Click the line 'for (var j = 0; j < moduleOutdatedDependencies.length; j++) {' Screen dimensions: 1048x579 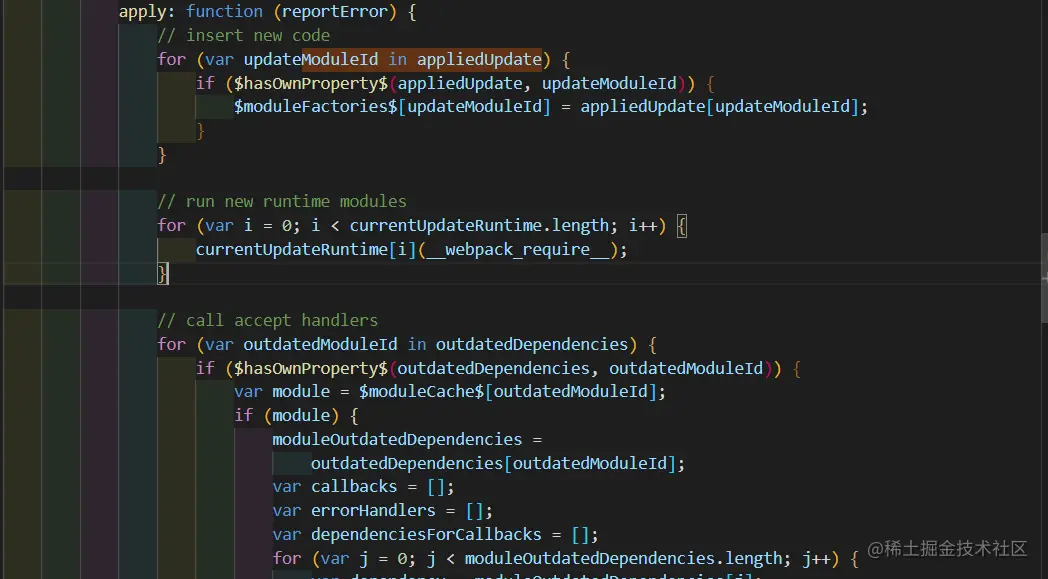point(565,558)
